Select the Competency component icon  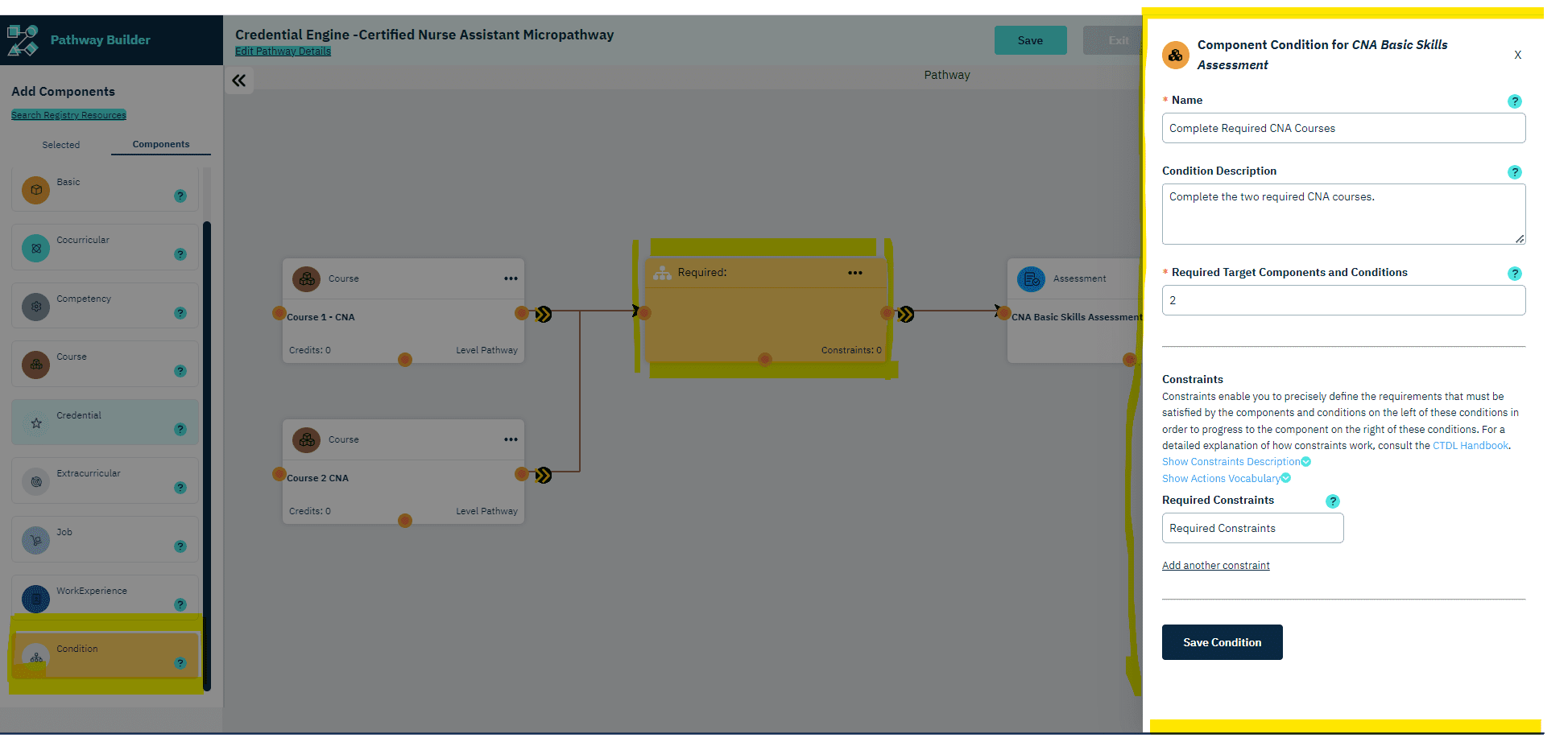point(35,306)
